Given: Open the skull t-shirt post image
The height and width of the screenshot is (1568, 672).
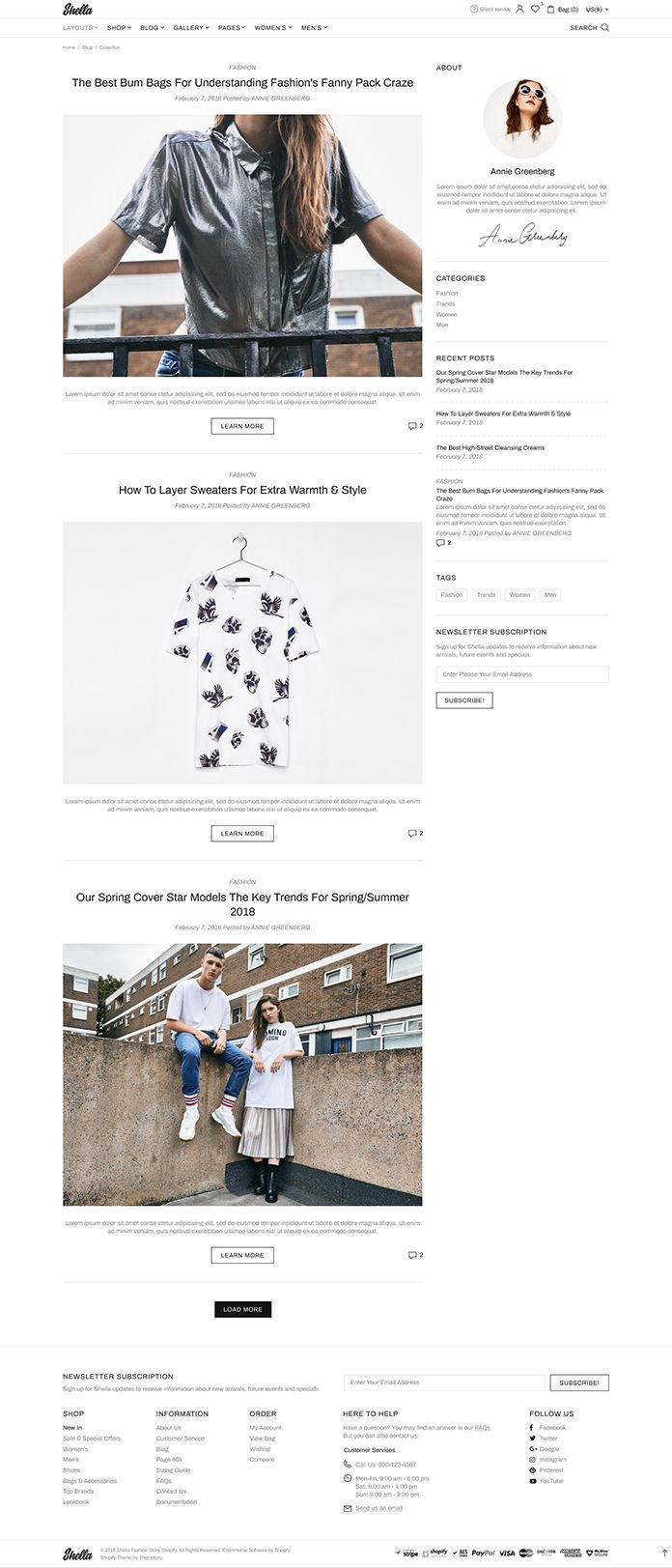Looking at the screenshot, I should [x=242, y=653].
